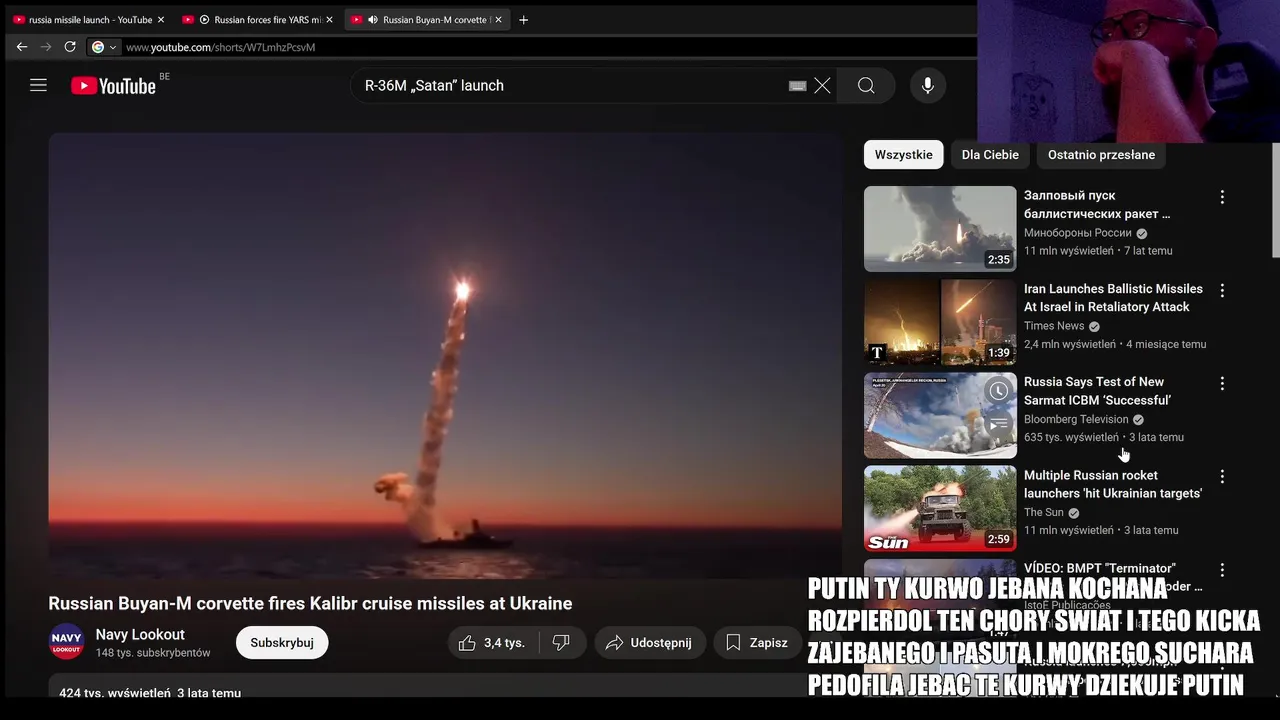This screenshot has width=1280, height=720.
Task: Click the video player to pause
Action: click(x=445, y=356)
